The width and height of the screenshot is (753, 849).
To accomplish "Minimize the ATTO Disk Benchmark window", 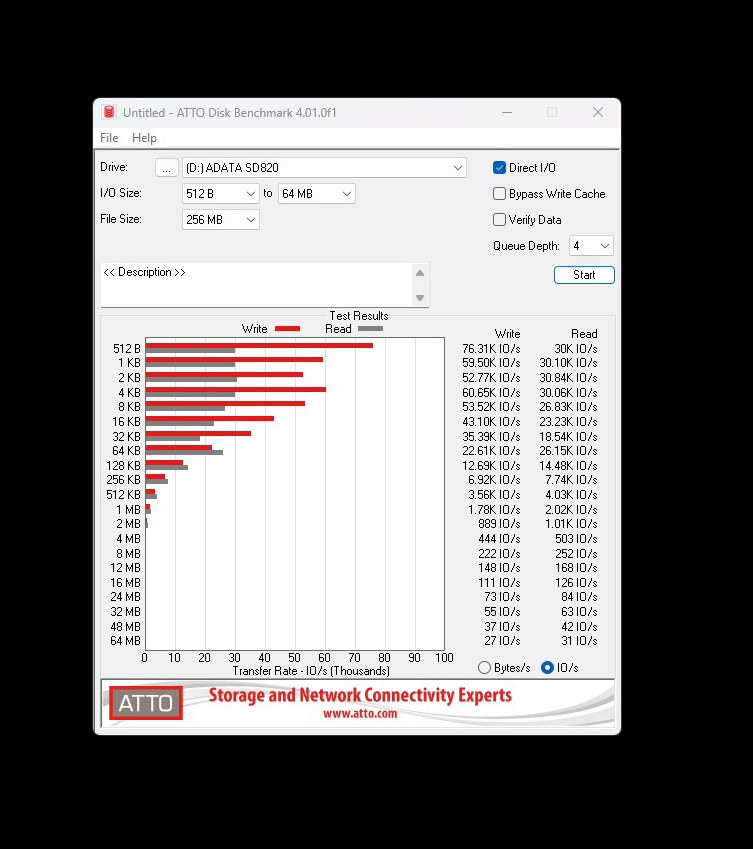I will [506, 113].
